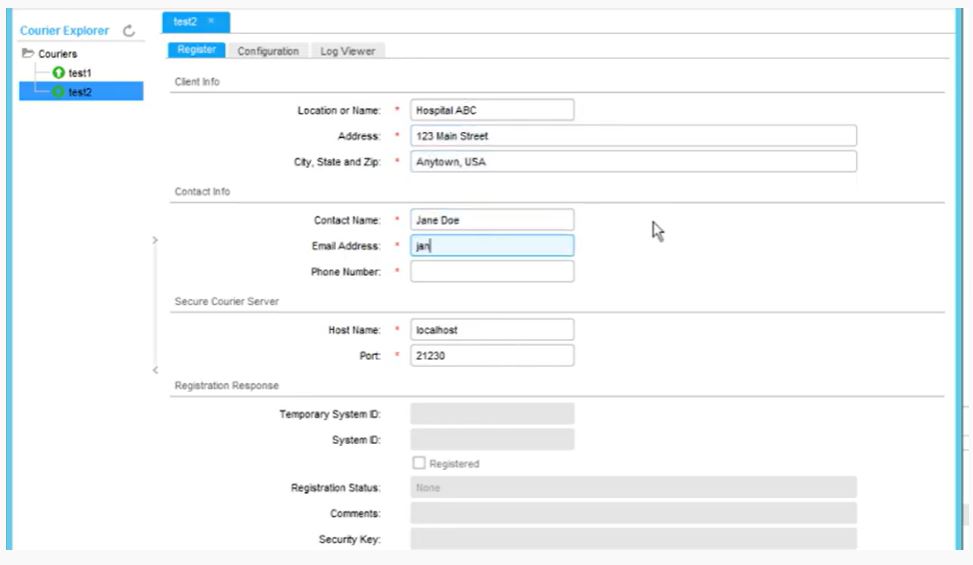Click the City, State and Zip field
This screenshot has height=565, width=973.
click(634, 162)
